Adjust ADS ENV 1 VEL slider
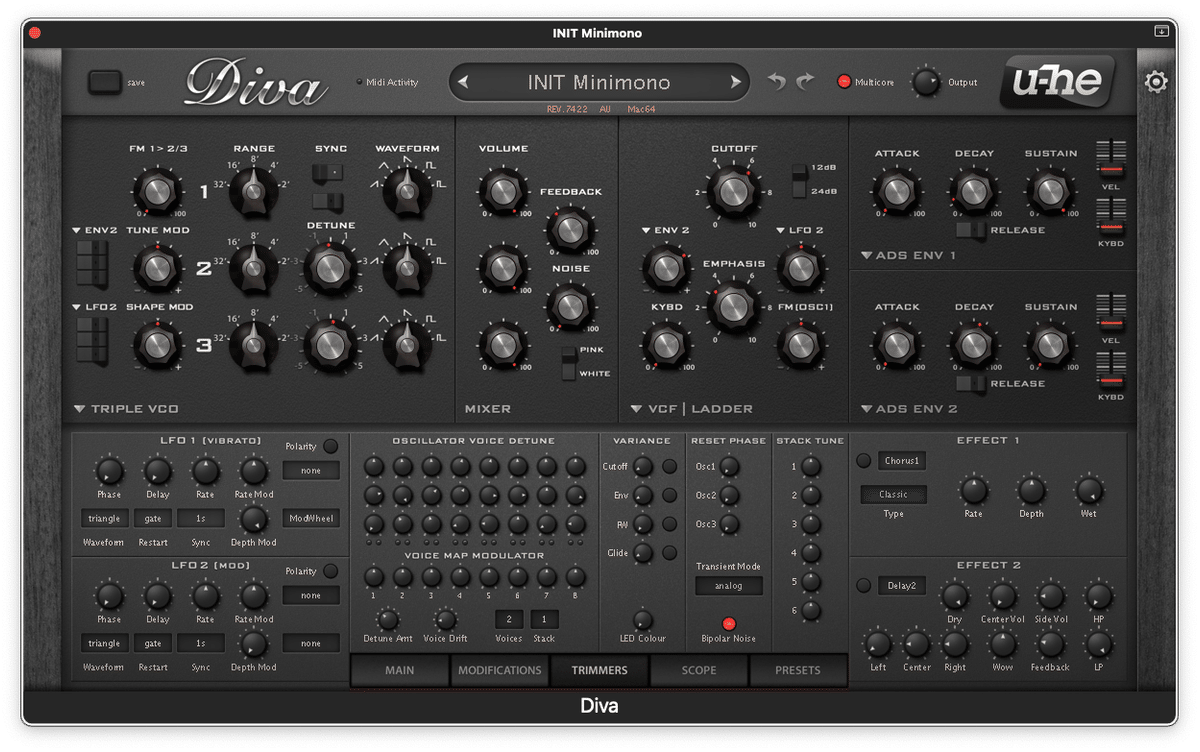Screen dimensions: 1200x752 point(1111,158)
